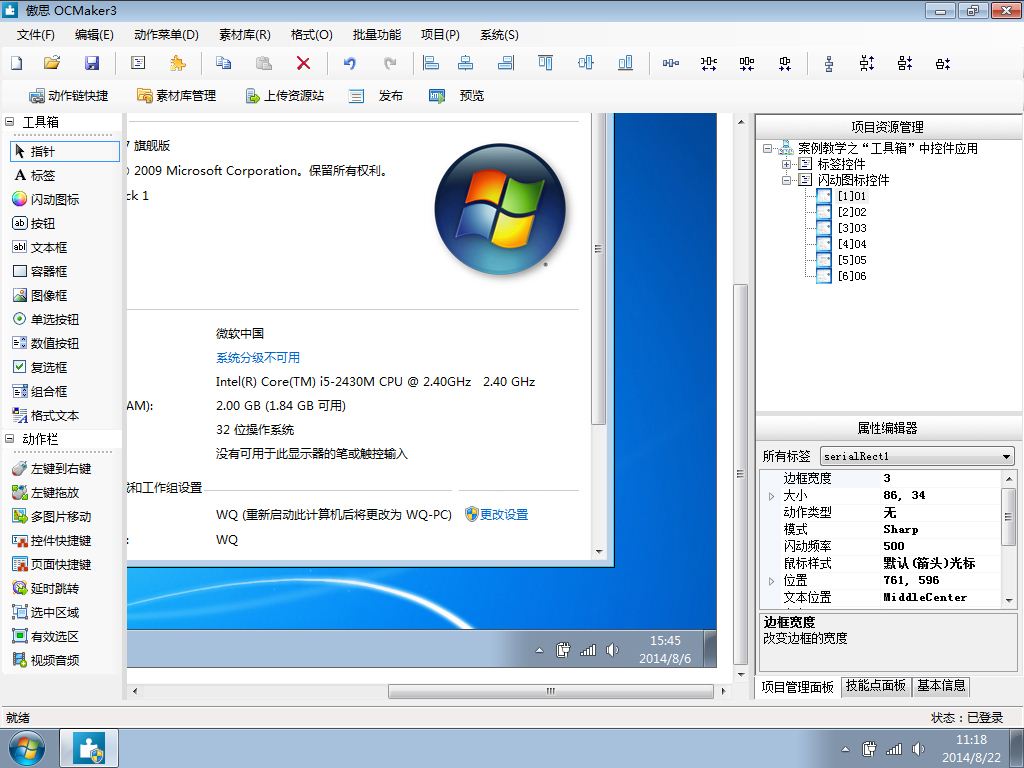The height and width of the screenshot is (768, 1024).
Task: Select the 单选按钮 radio button tool
Action: point(46,319)
